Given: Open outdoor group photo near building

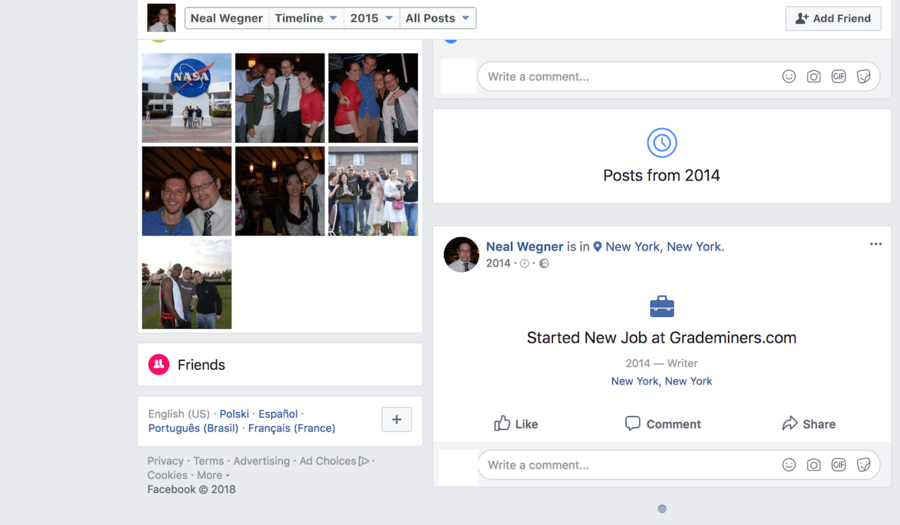Looking at the screenshot, I should click(x=373, y=191).
